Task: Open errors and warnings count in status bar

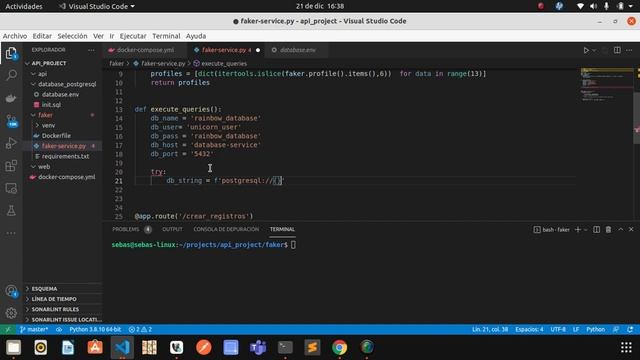Action: (140, 329)
